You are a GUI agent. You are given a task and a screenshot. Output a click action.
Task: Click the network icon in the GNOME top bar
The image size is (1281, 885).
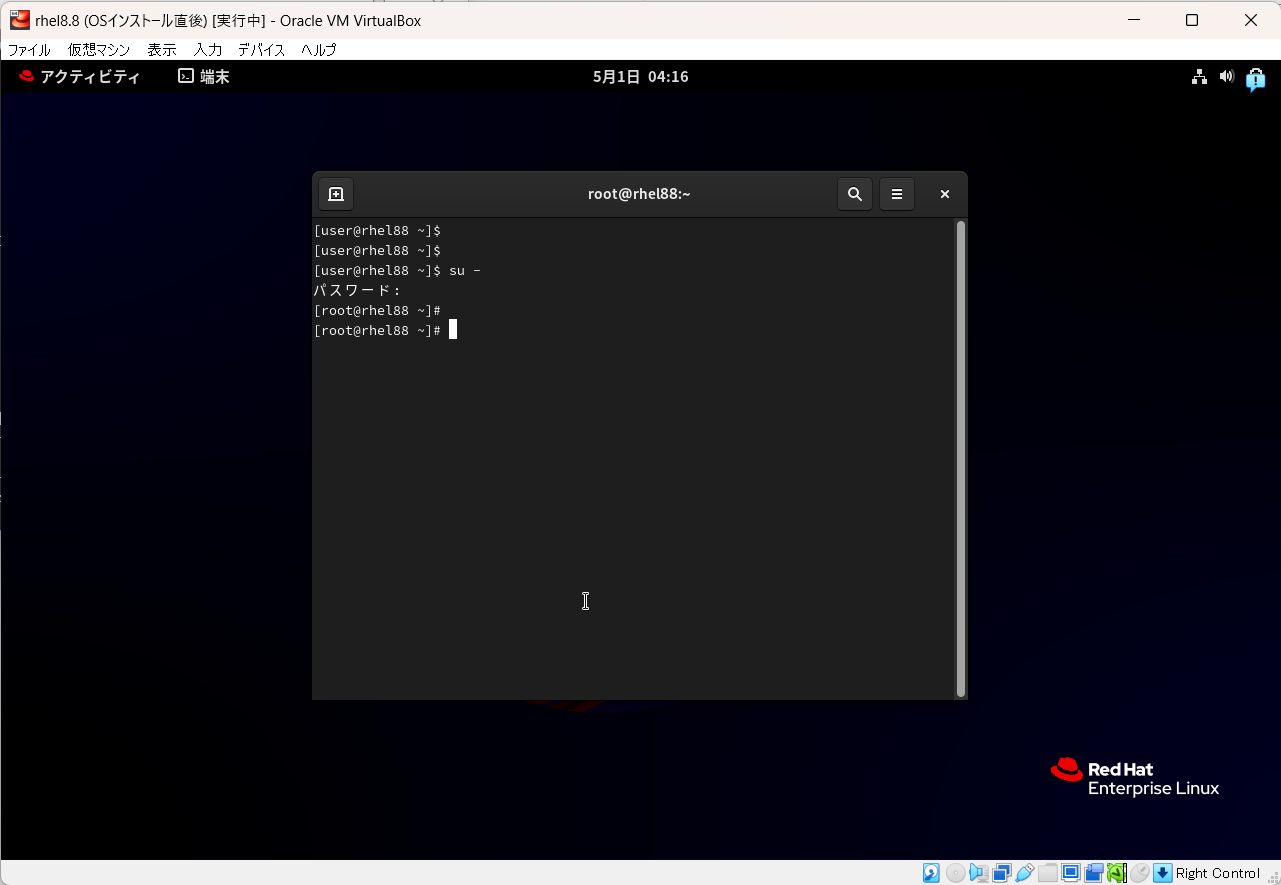(x=1199, y=77)
